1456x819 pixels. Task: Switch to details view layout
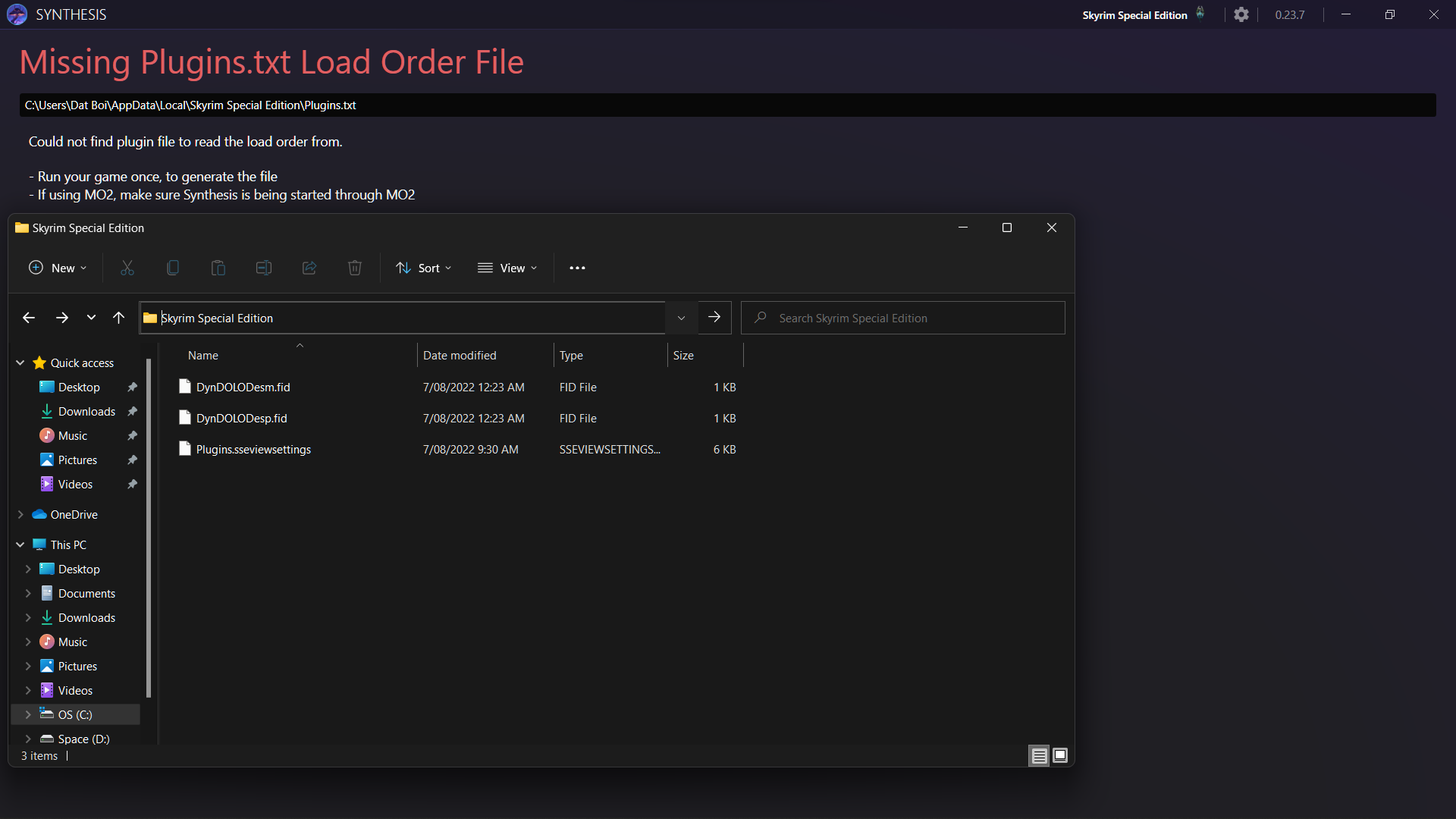tap(1038, 755)
